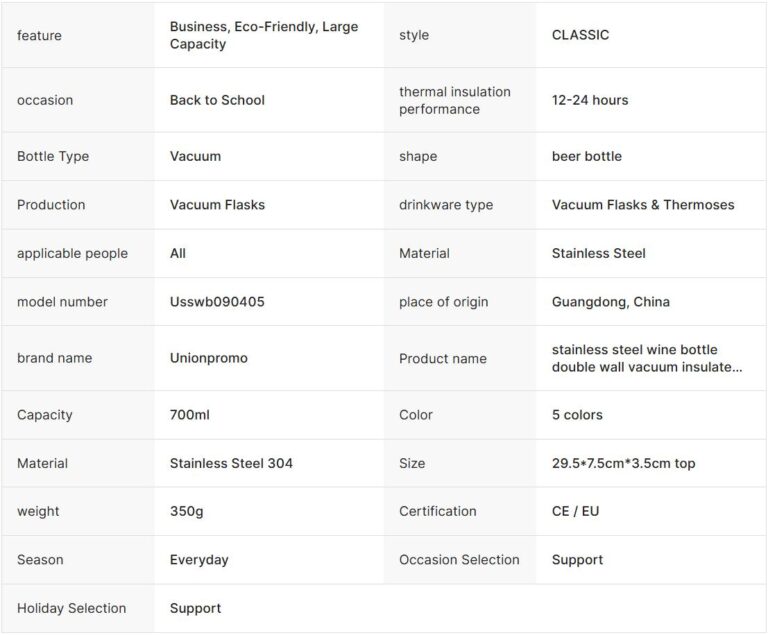This screenshot has height=635, width=768.
Task: Click the 'CLASSIC' style value
Action: (x=580, y=35)
